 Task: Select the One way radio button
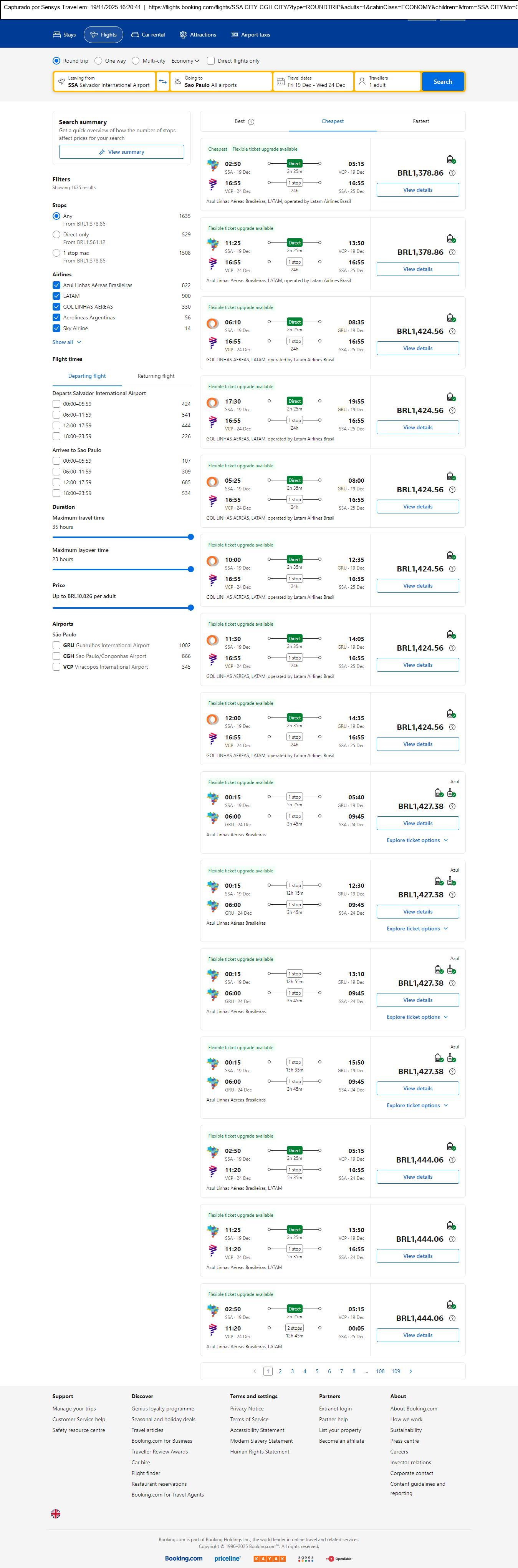tap(98, 61)
